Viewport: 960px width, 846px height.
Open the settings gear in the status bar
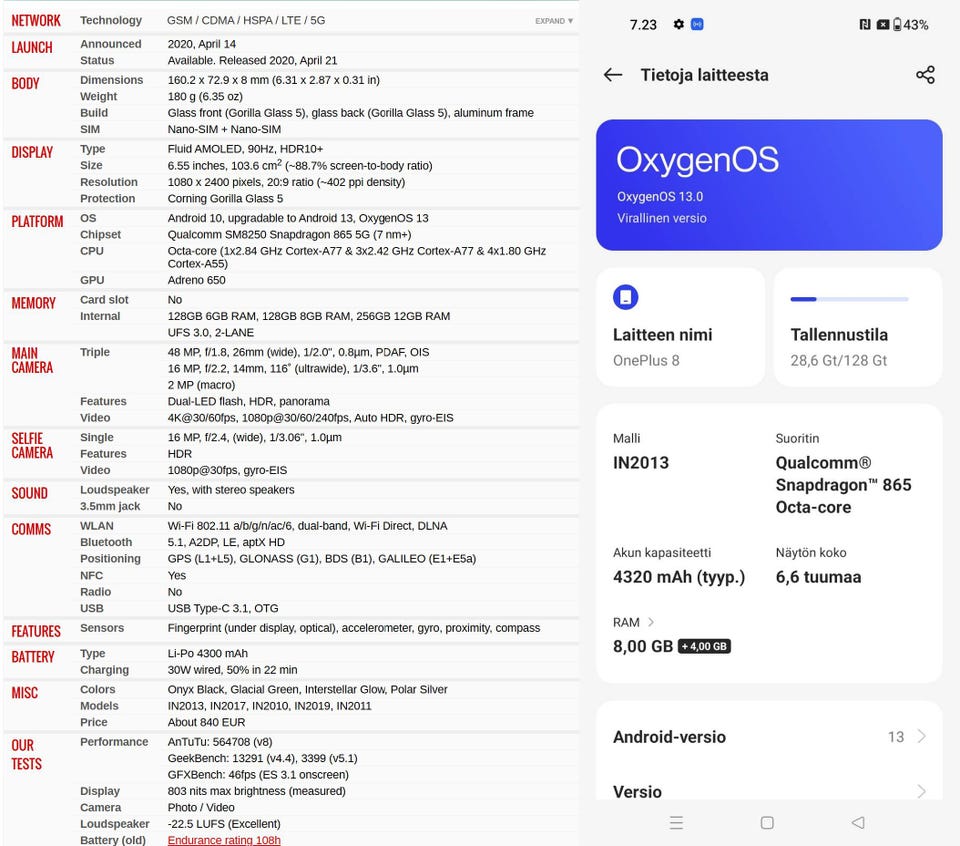[x=678, y=24]
